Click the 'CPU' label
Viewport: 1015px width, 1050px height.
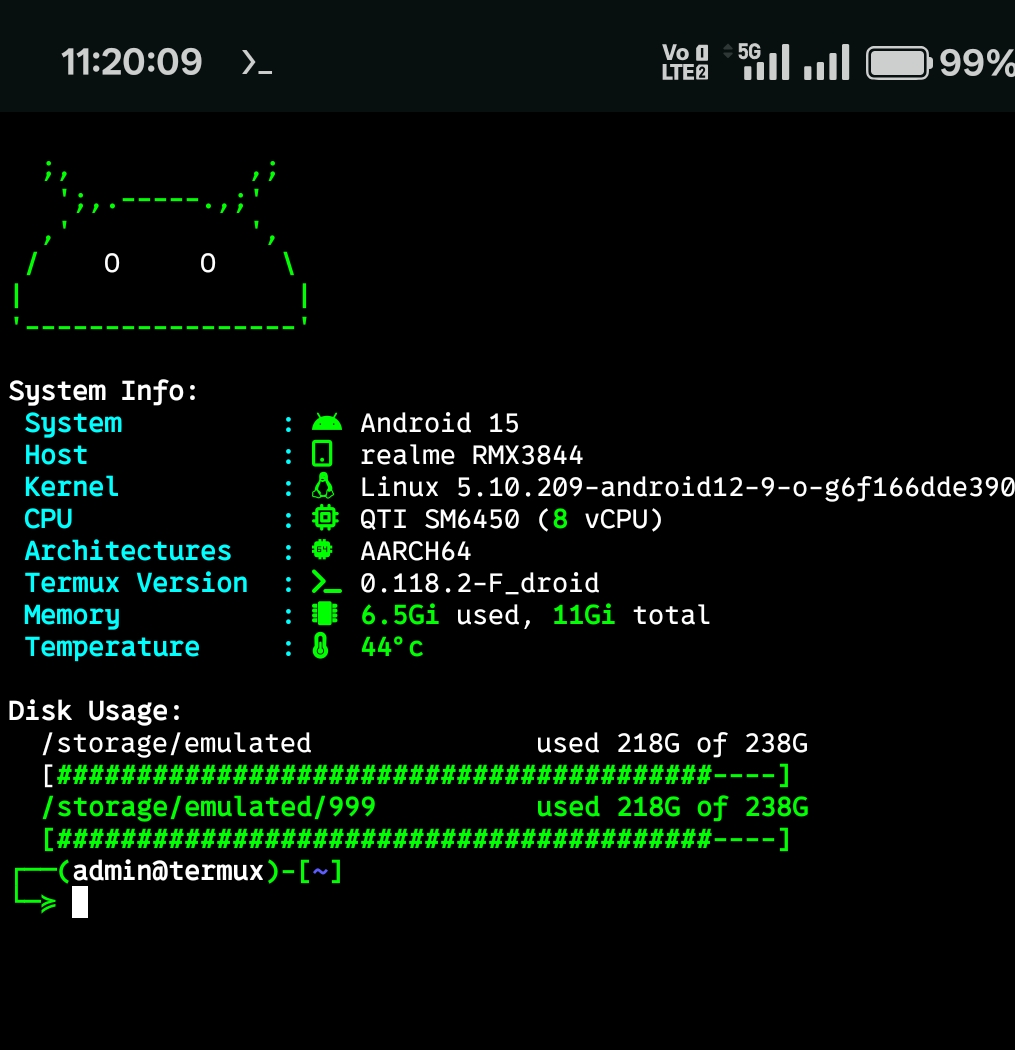(48, 519)
